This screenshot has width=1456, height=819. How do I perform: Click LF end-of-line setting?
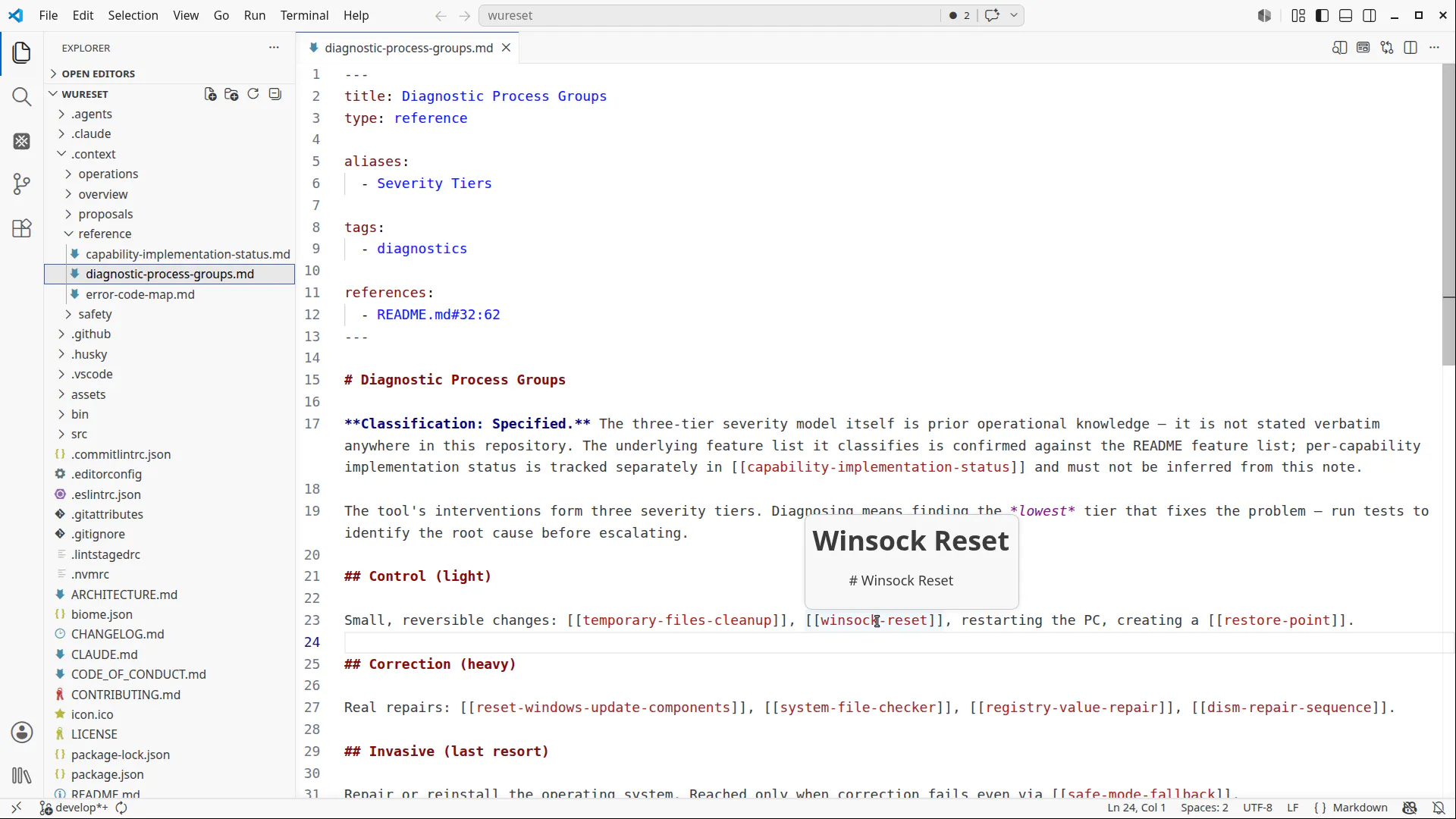coord(1293,808)
